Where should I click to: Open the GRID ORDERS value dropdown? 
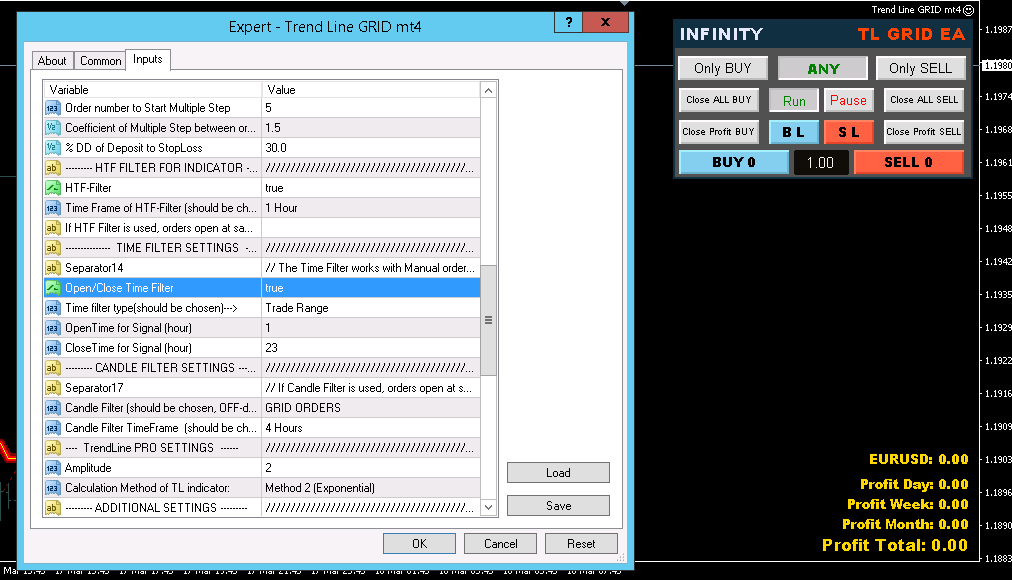pos(371,408)
